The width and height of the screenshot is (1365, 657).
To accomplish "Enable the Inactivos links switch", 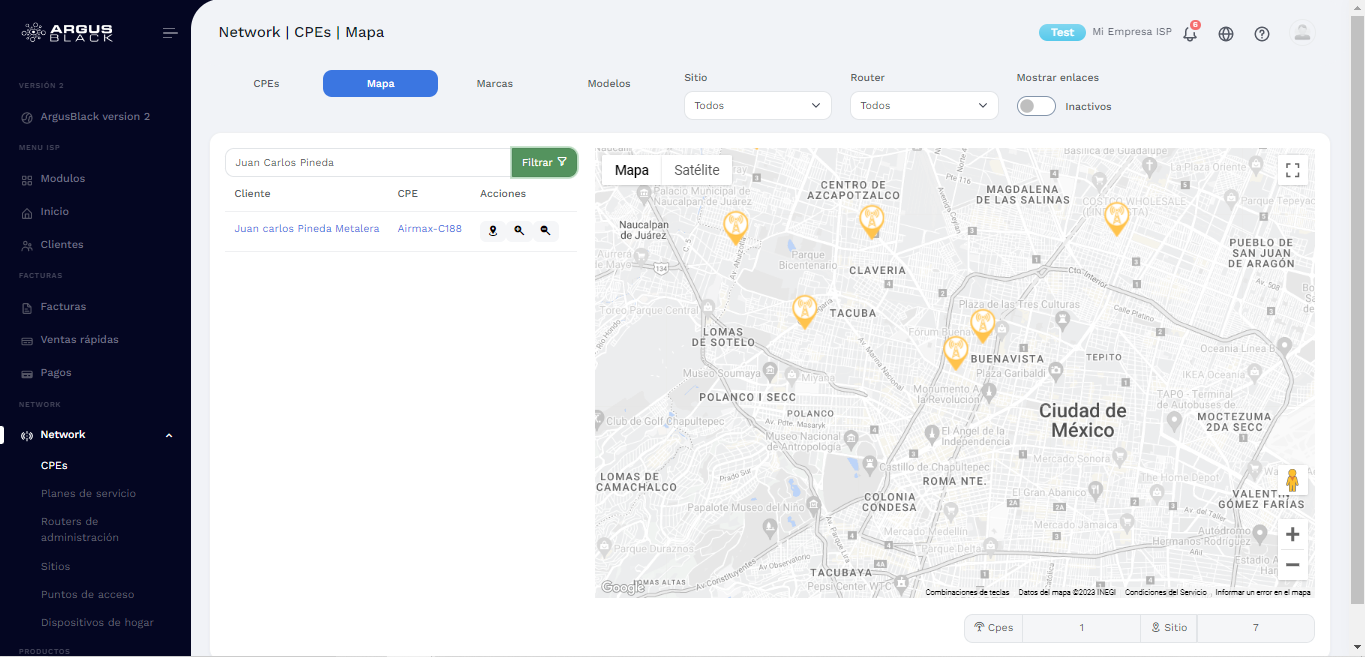I will tap(1036, 106).
